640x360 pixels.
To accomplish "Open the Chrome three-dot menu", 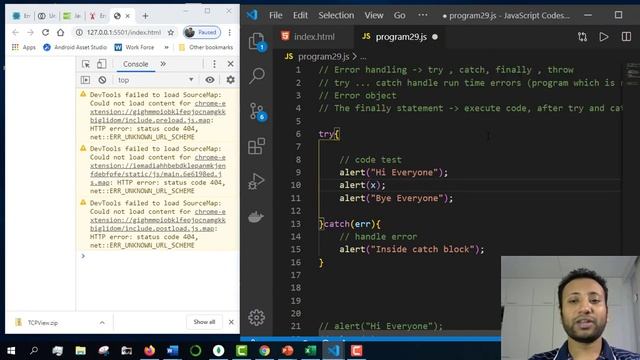I will pyautogui.click(x=230, y=32).
